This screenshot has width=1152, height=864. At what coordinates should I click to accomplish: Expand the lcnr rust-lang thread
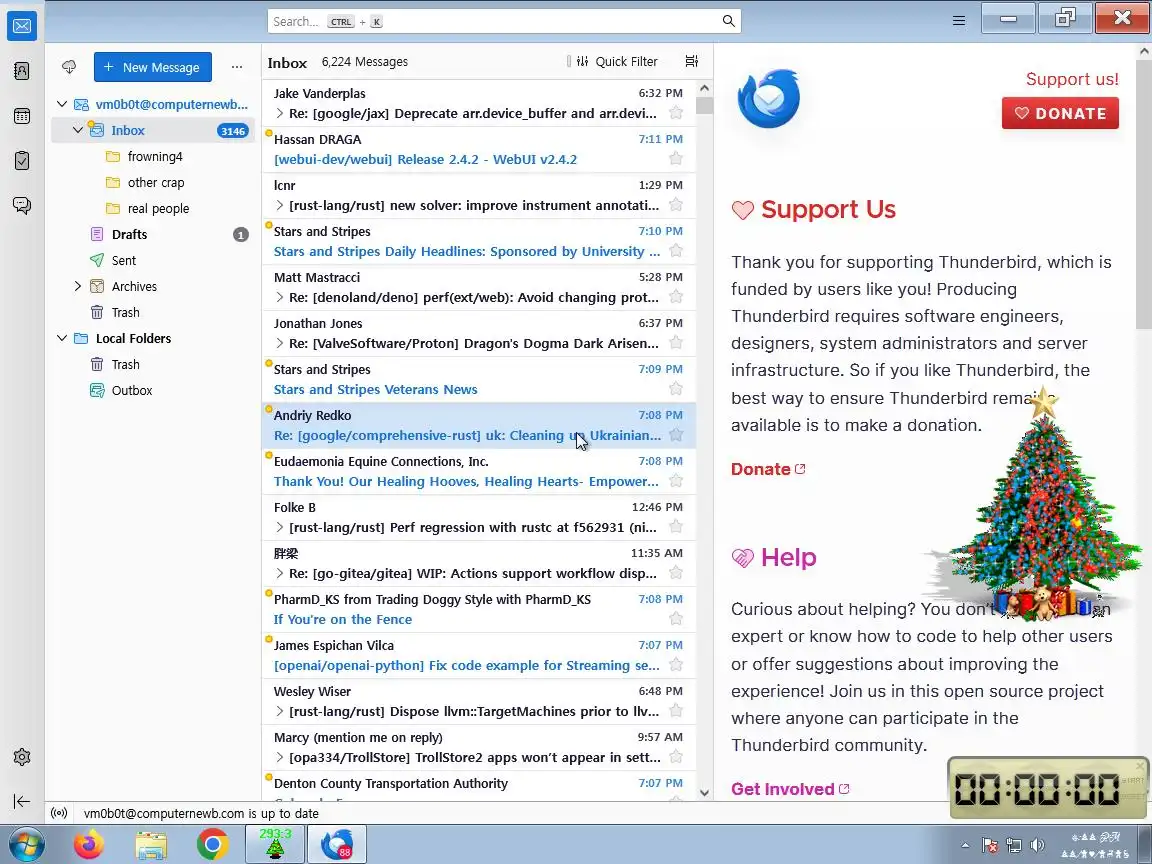(279, 205)
